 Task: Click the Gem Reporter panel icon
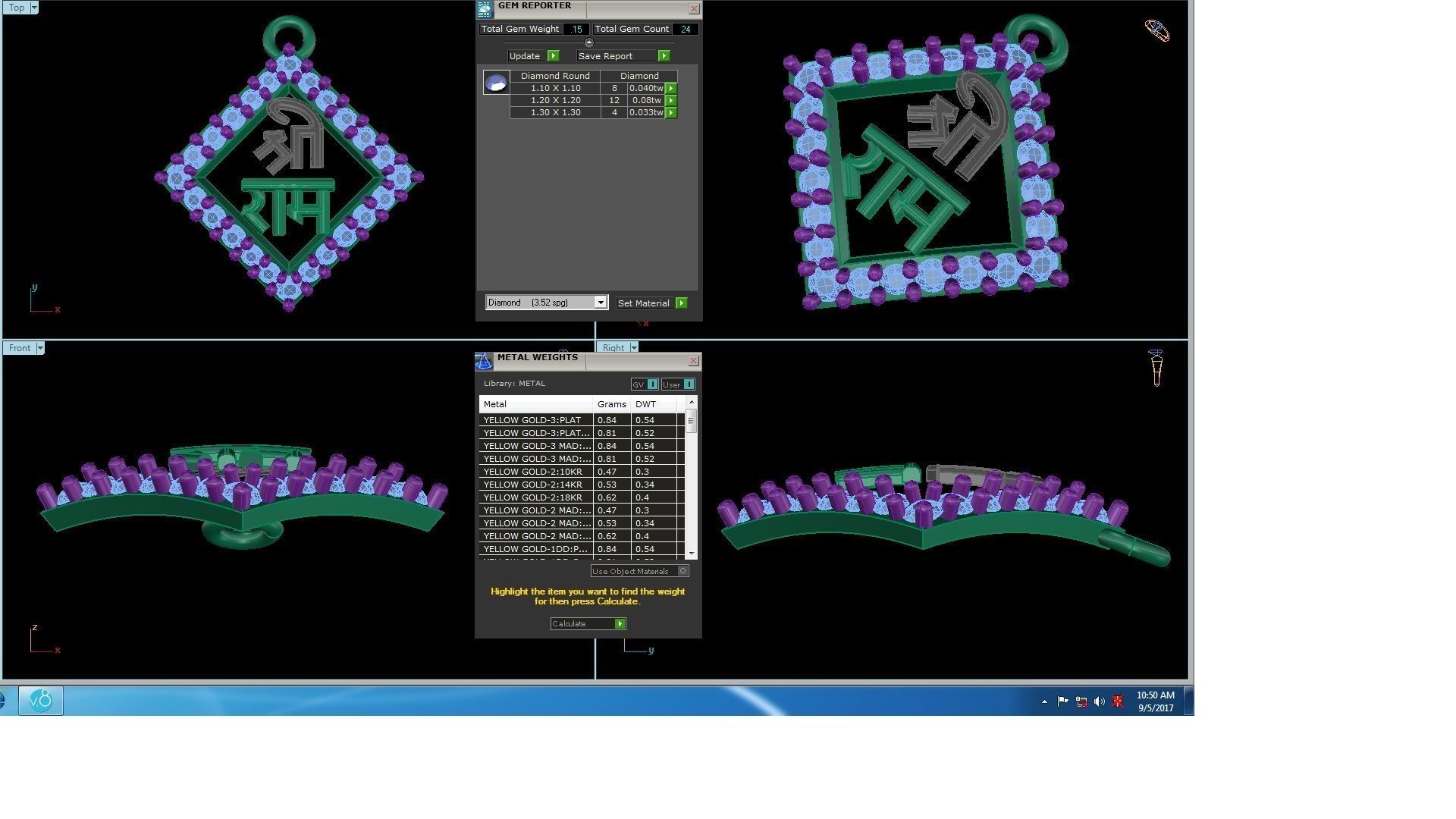(485, 9)
